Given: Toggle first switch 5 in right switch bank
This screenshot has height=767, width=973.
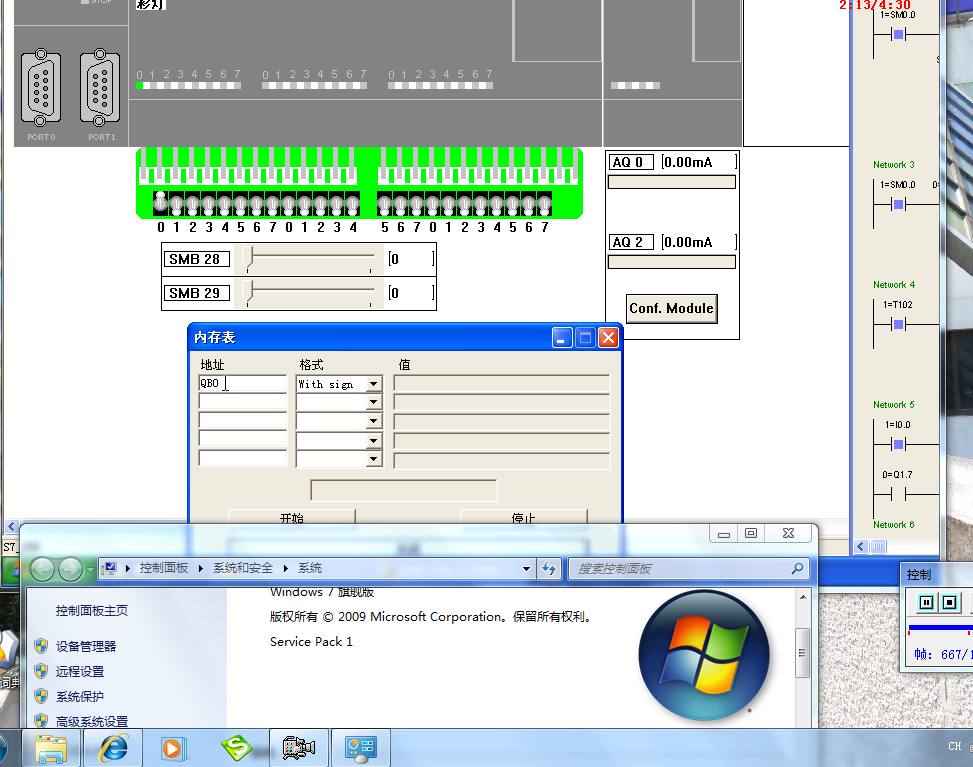Looking at the screenshot, I should [x=384, y=204].
